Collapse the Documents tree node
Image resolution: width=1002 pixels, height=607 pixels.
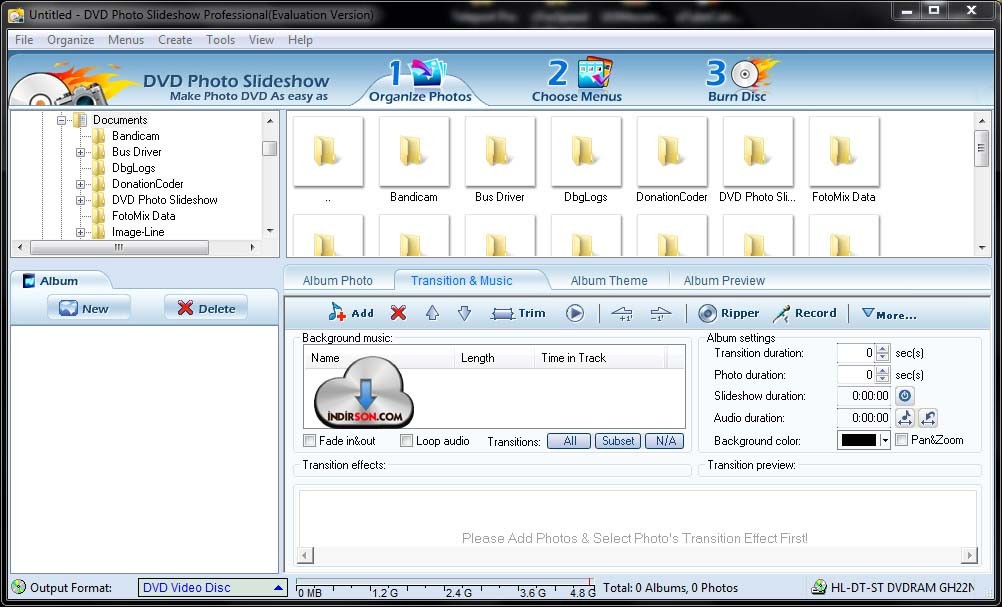(x=62, y=119)
